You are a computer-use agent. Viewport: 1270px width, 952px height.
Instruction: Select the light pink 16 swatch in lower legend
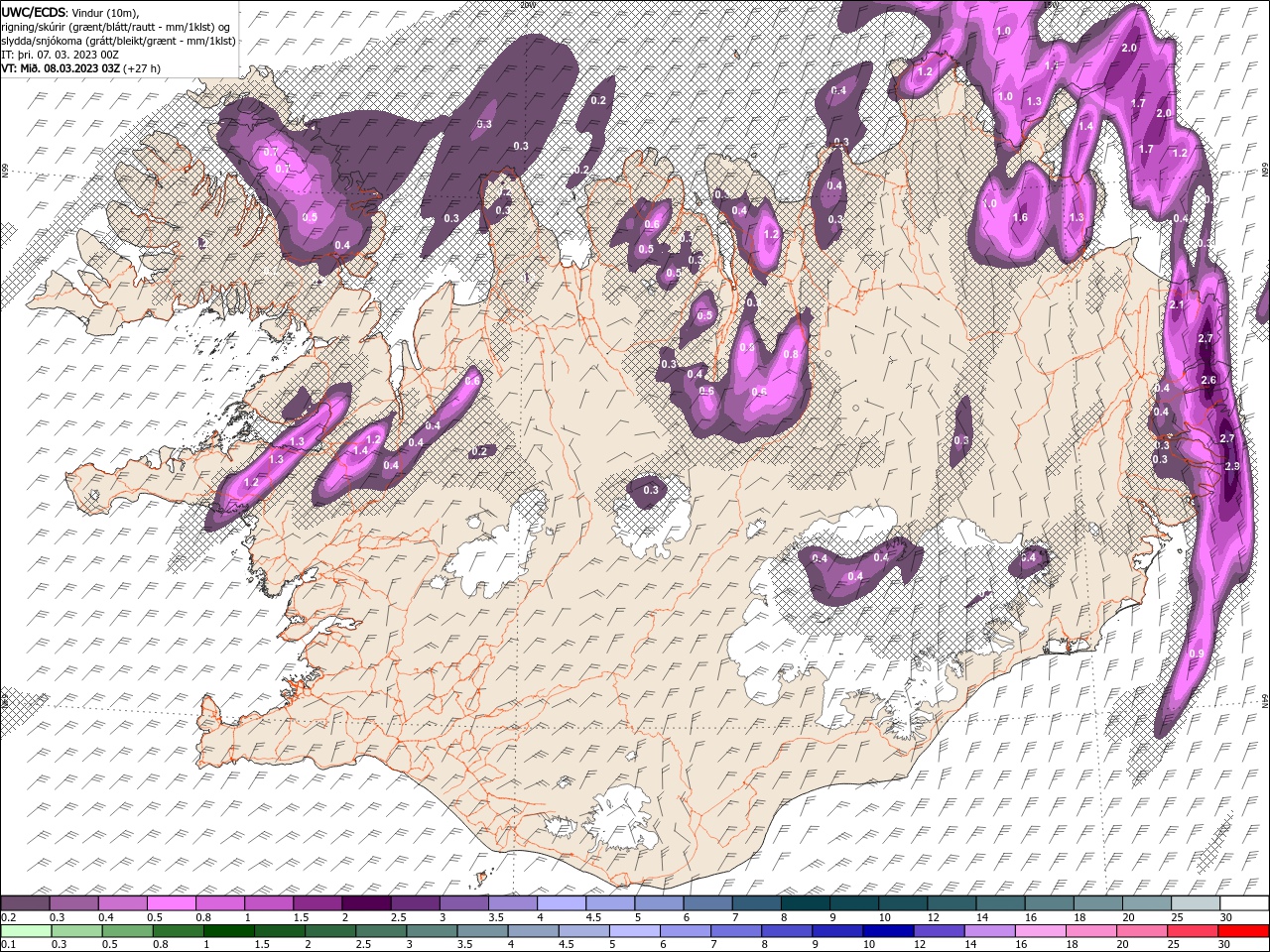1041,931
